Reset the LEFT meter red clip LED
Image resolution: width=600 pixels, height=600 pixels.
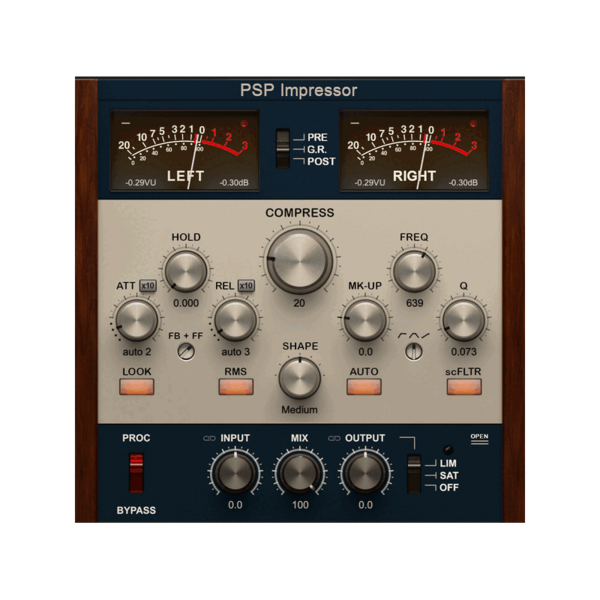(244, 123)
